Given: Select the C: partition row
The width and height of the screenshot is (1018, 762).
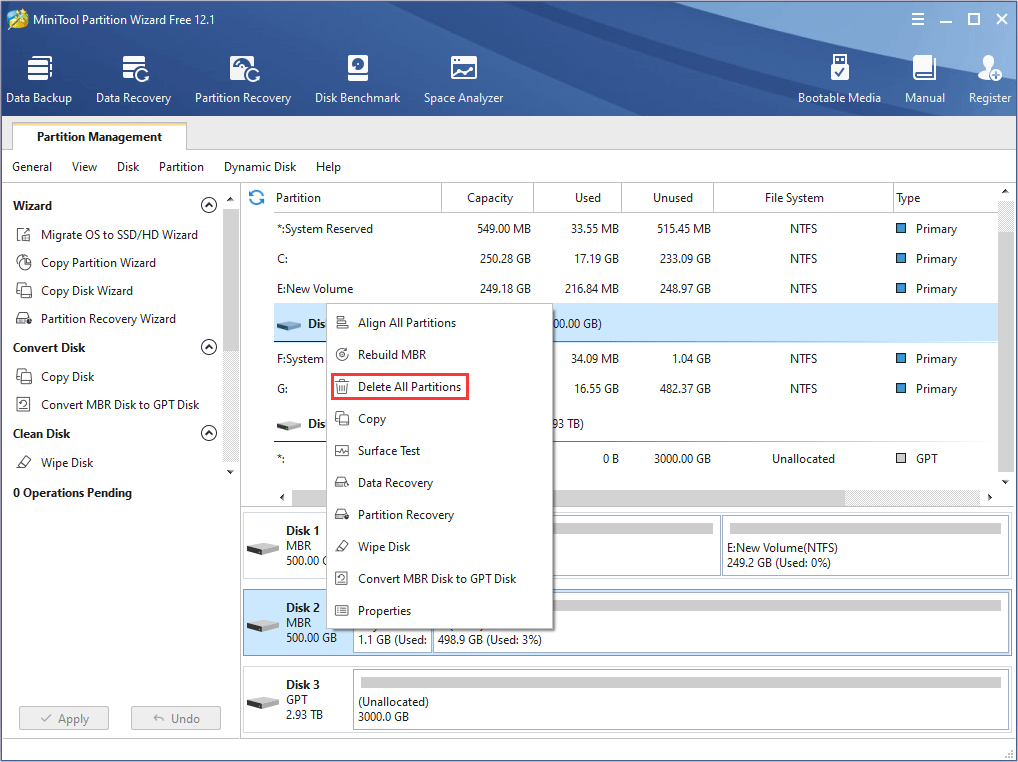Looking at the screenshot, I should coord(635,258).
